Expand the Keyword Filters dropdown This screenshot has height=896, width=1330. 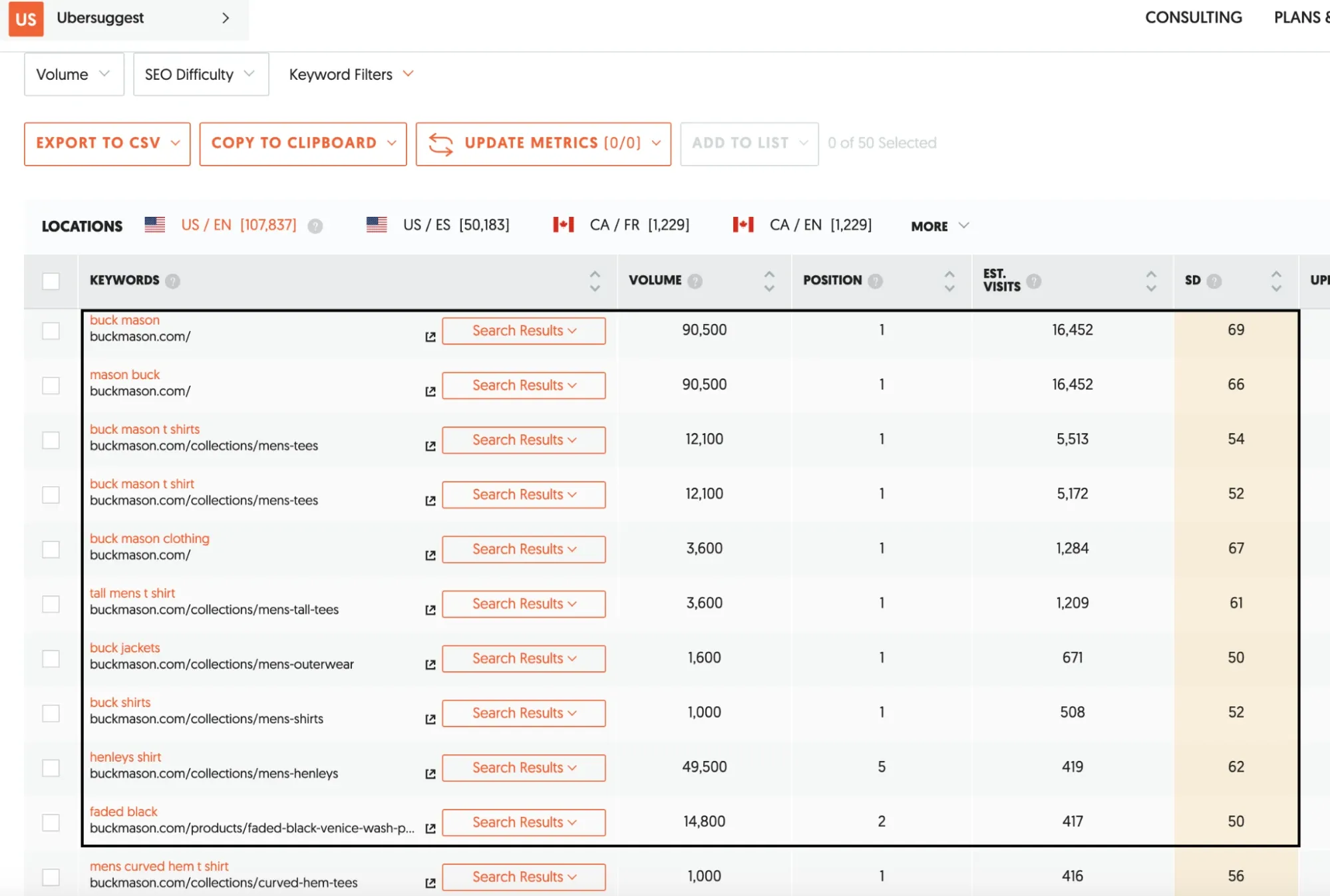(x=351, y=75)
